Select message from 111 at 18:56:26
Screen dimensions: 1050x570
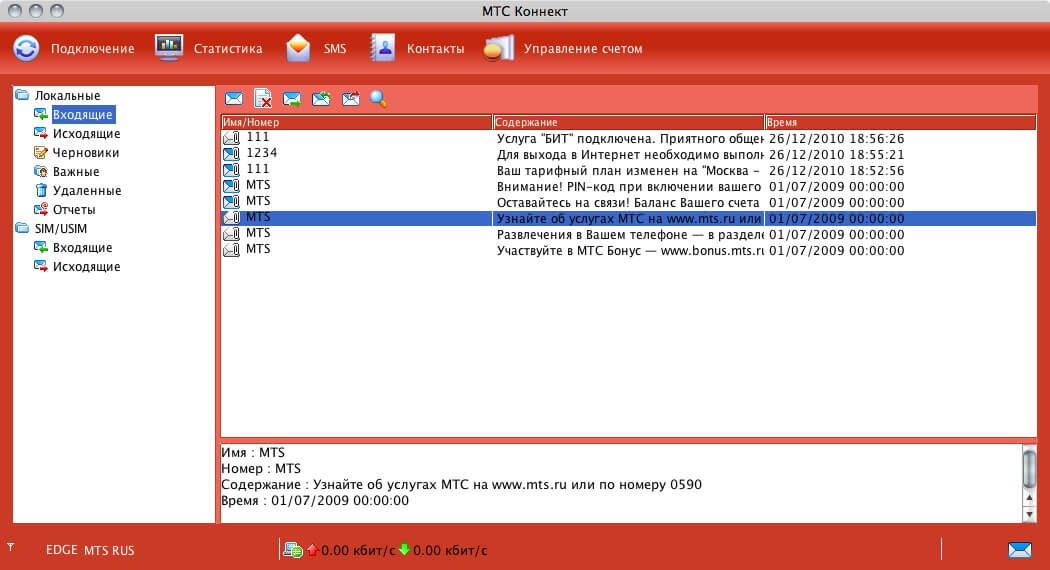click(629, 139)
